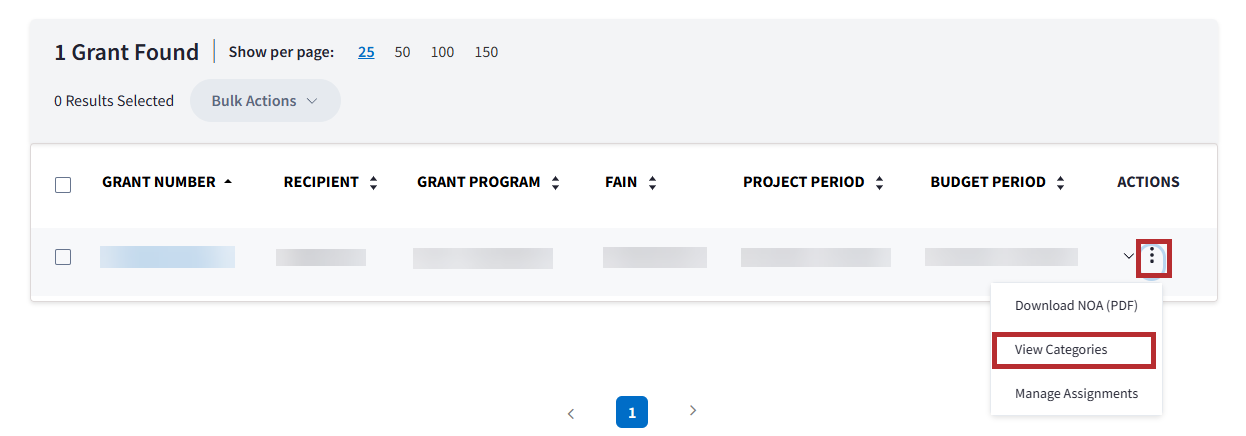Sort the Project Period column

[x=879, y=183]
